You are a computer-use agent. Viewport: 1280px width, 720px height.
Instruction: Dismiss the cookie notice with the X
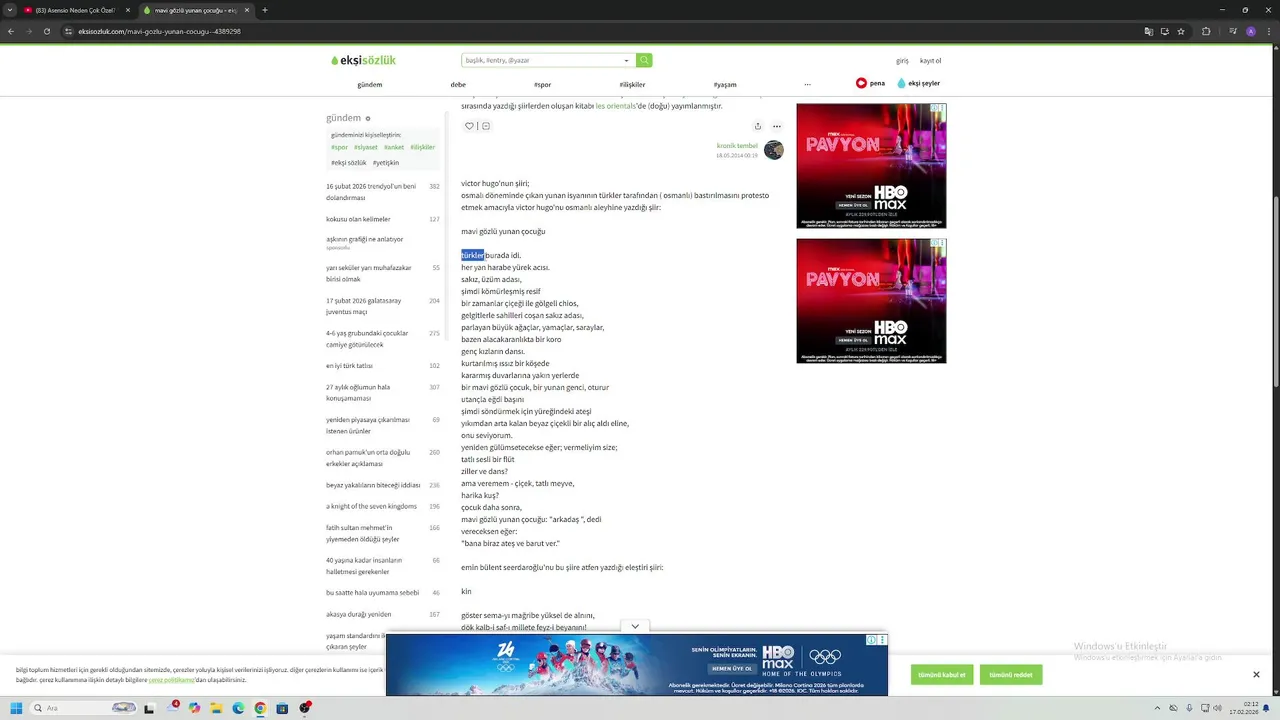pyautogui.click(x=1256, y=675)
